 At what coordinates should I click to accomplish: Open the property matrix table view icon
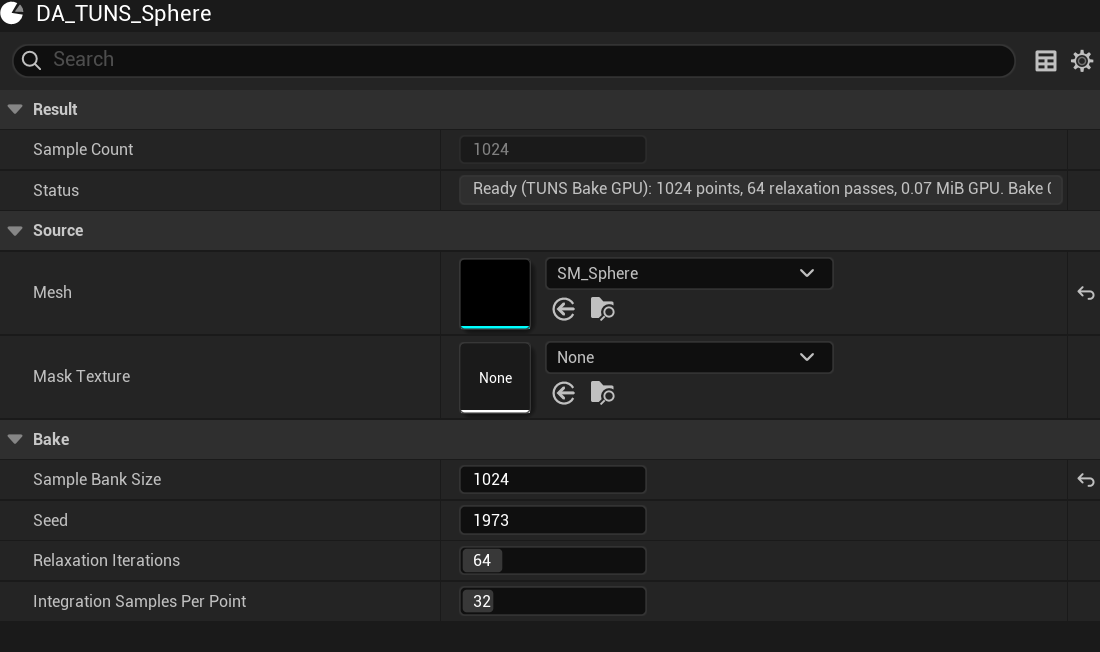click(1045, 61)
